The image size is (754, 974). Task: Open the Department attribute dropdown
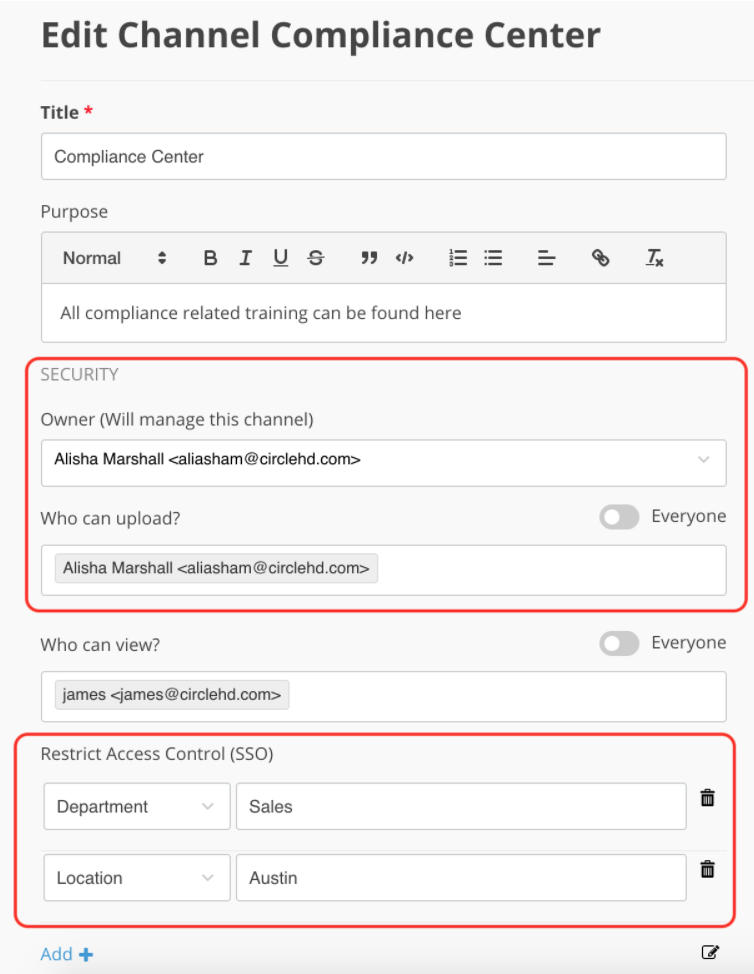click(136, 807)
